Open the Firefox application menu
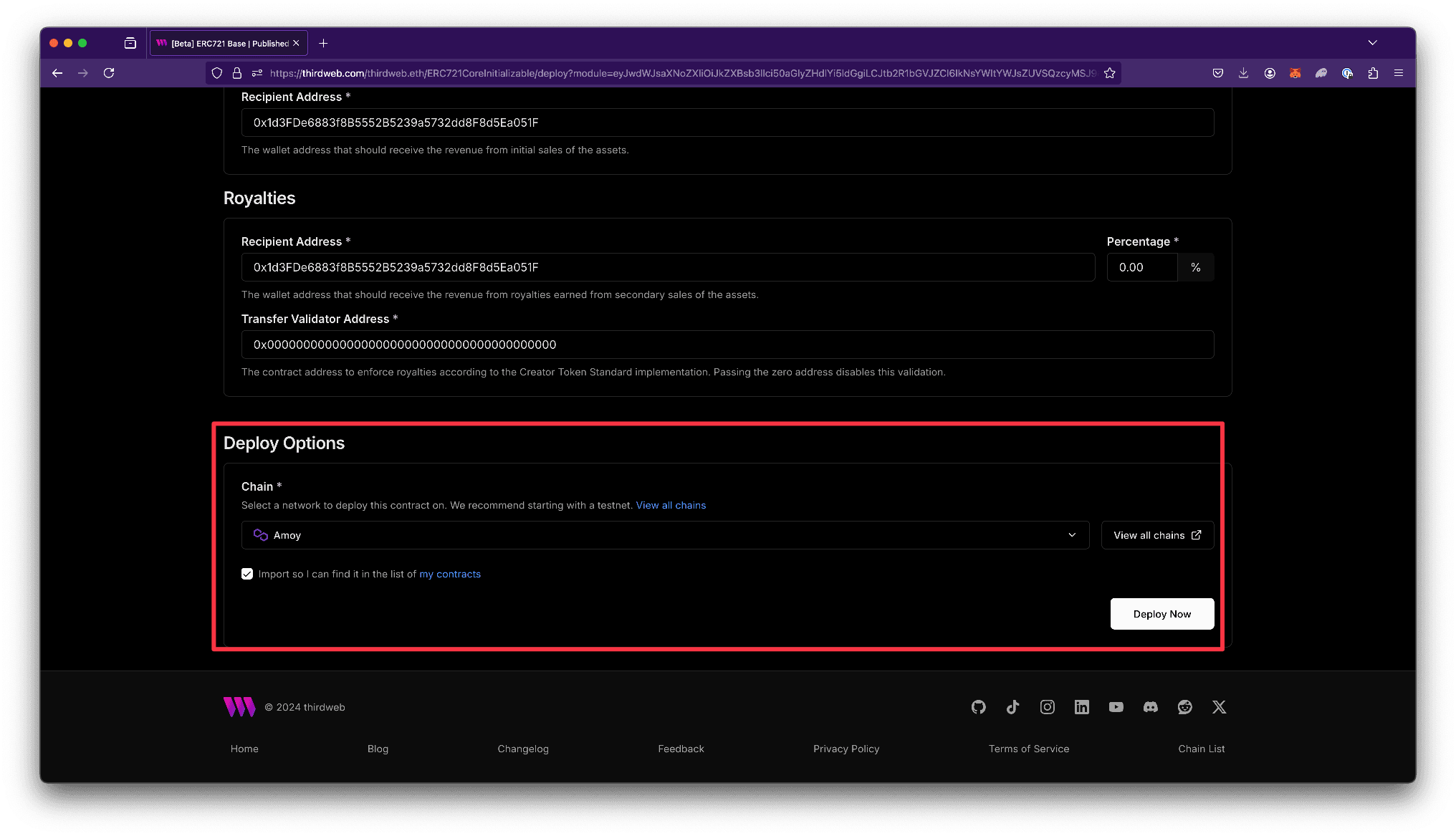This screenshot has height=836, width=1456. (x=1398, y=72)
